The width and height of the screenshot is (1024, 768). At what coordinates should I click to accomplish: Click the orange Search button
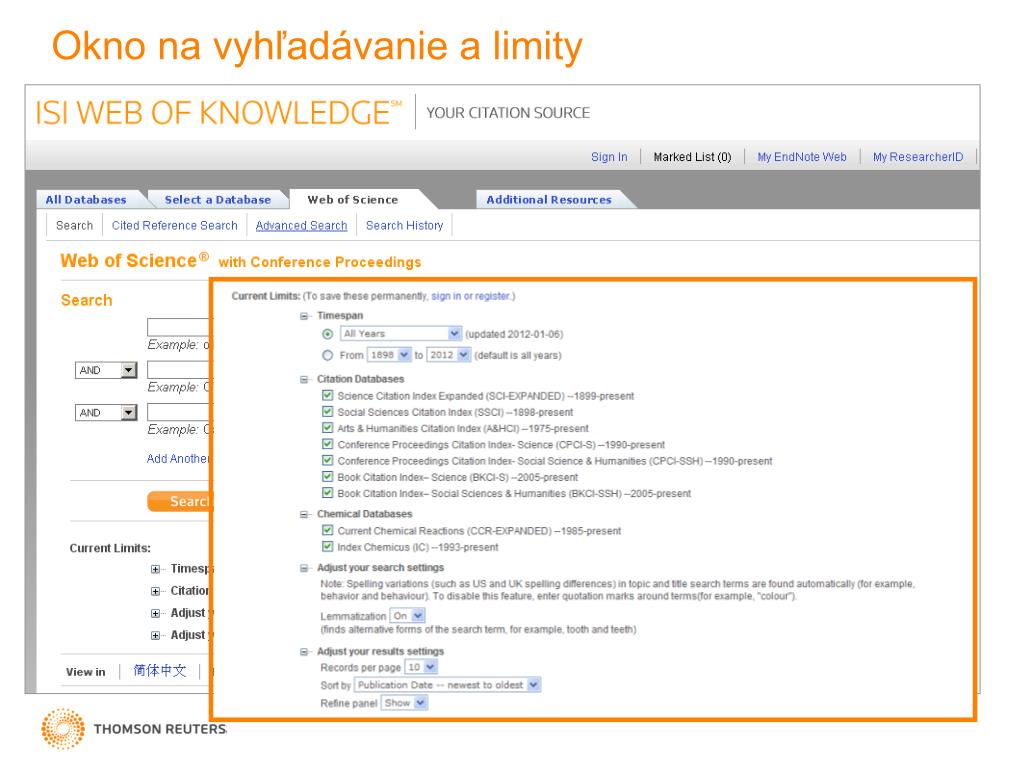pos(179,501)
